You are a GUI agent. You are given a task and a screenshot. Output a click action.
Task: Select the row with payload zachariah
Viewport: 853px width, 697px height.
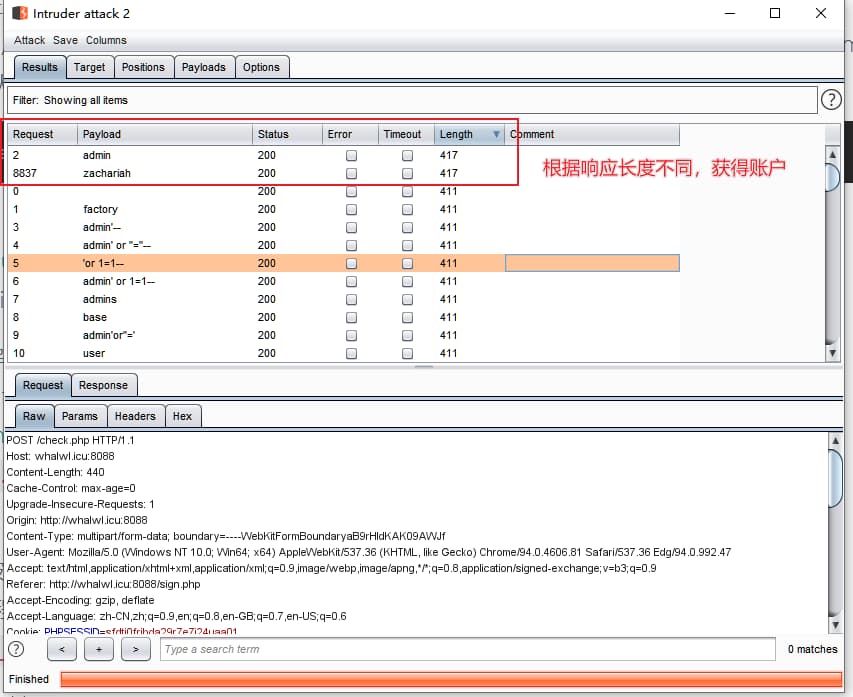[343, 174]
